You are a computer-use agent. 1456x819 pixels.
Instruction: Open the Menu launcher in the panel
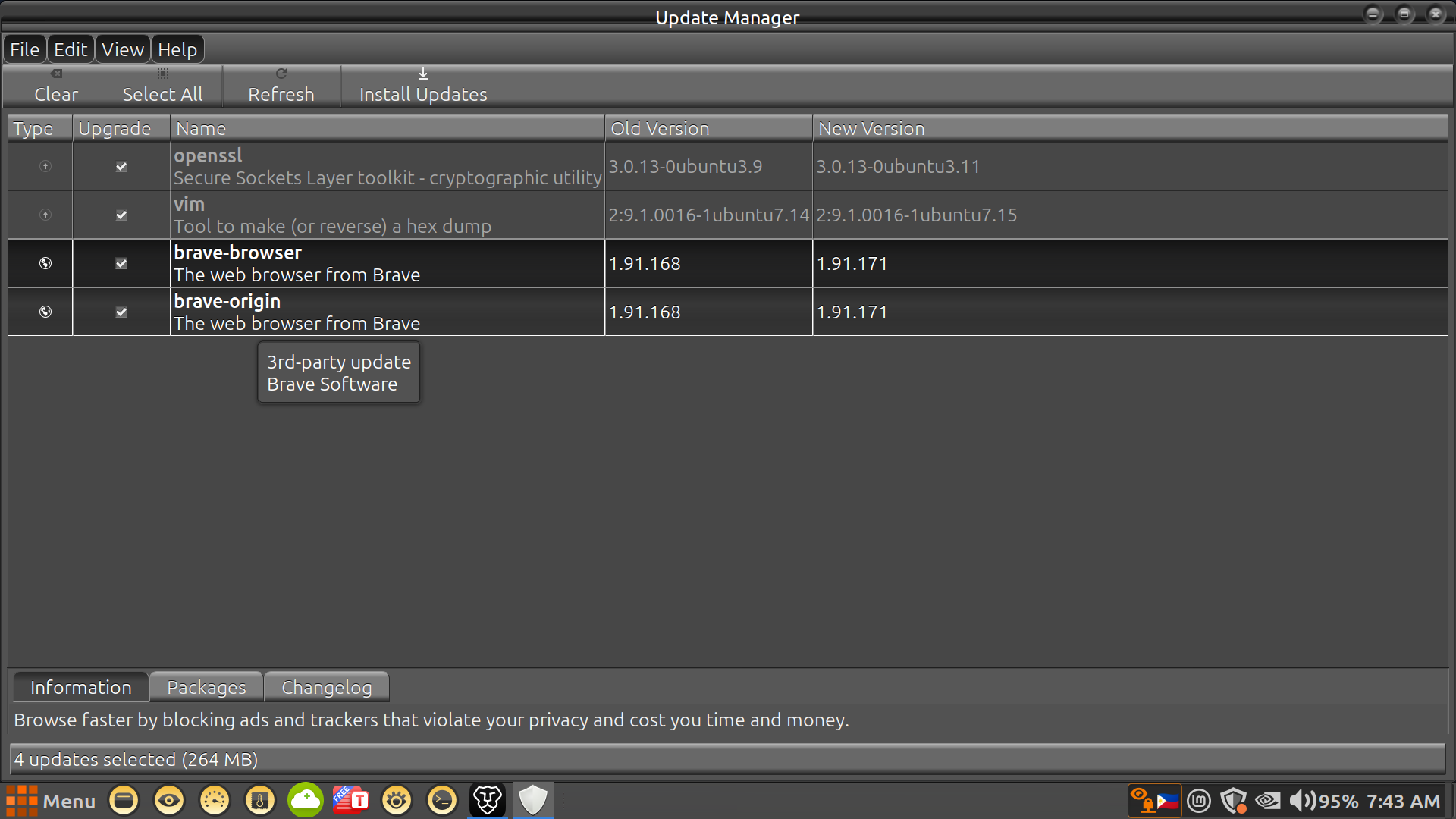52,801
